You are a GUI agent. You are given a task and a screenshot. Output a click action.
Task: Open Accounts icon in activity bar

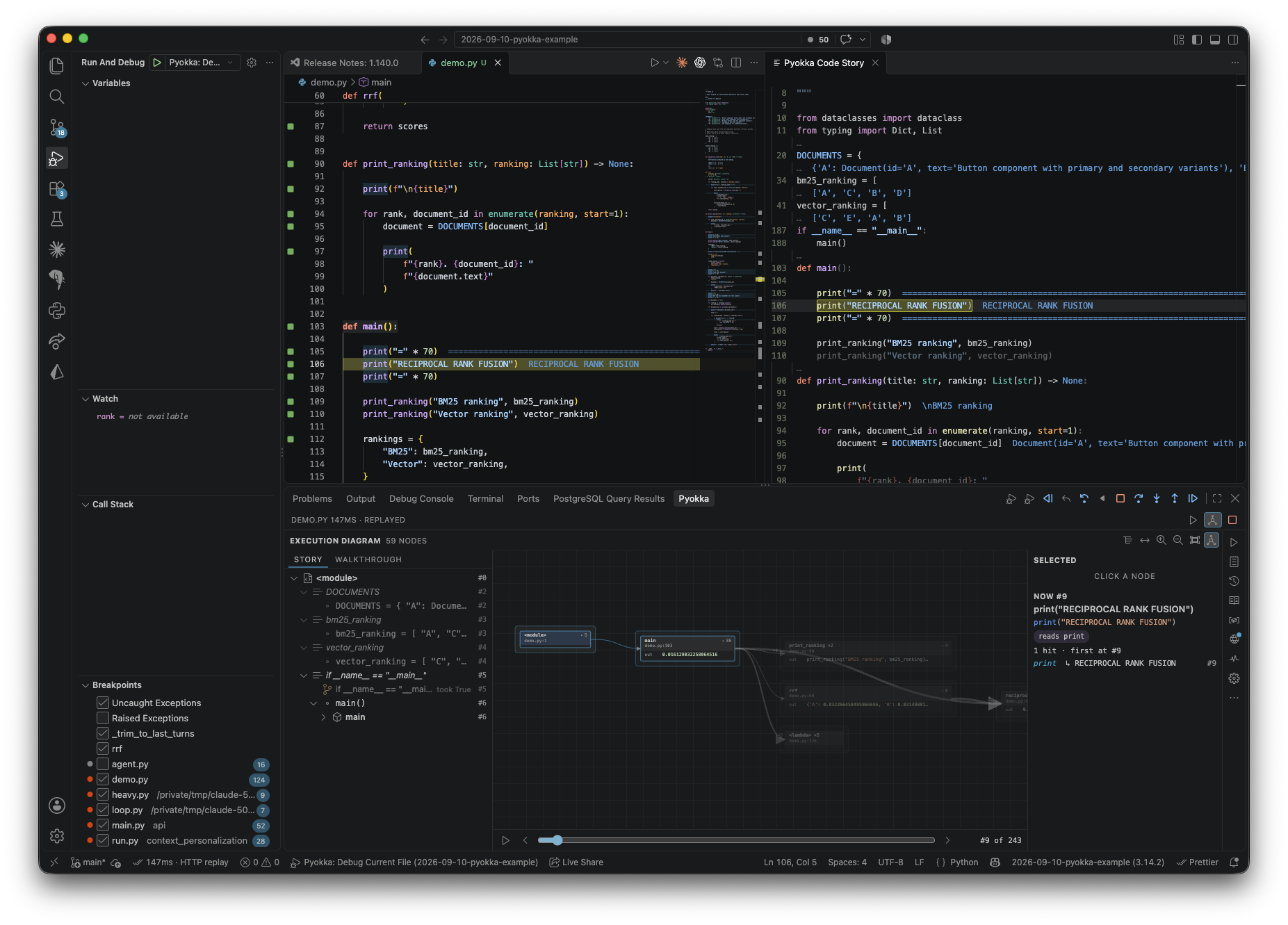tap(57, 805)
